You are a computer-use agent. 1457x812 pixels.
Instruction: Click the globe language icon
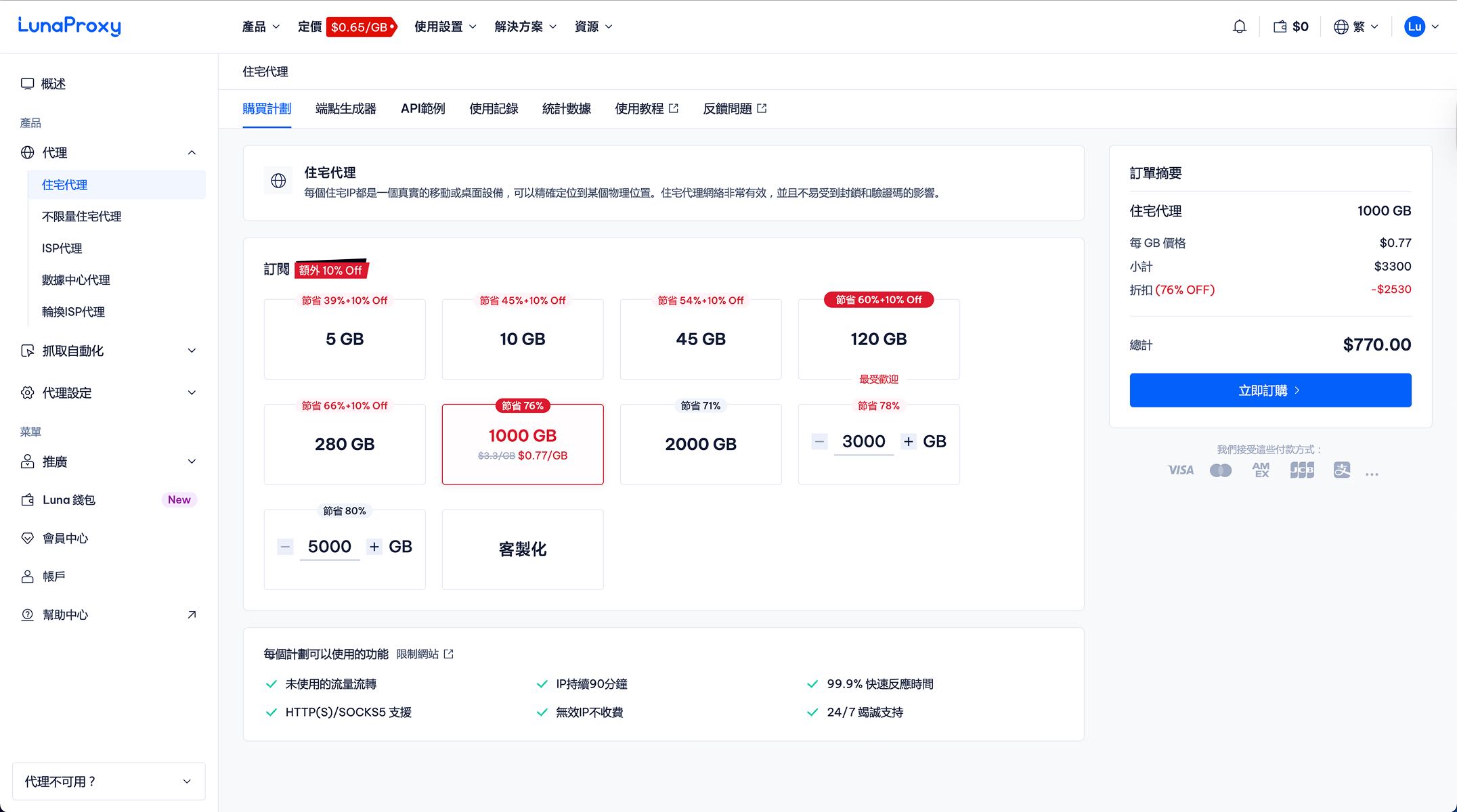coord(1341,26)
